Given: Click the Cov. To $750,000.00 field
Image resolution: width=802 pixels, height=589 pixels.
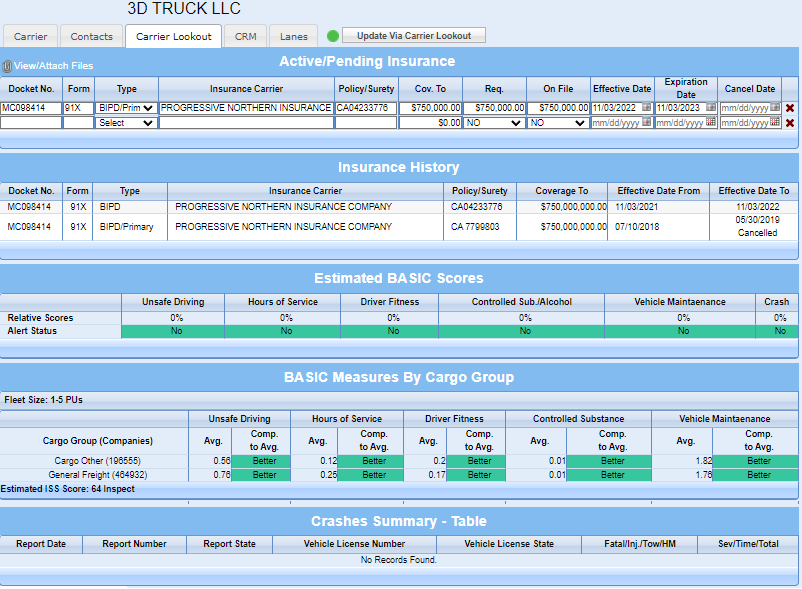Looking at the screenshot, I should click(430, 108).
